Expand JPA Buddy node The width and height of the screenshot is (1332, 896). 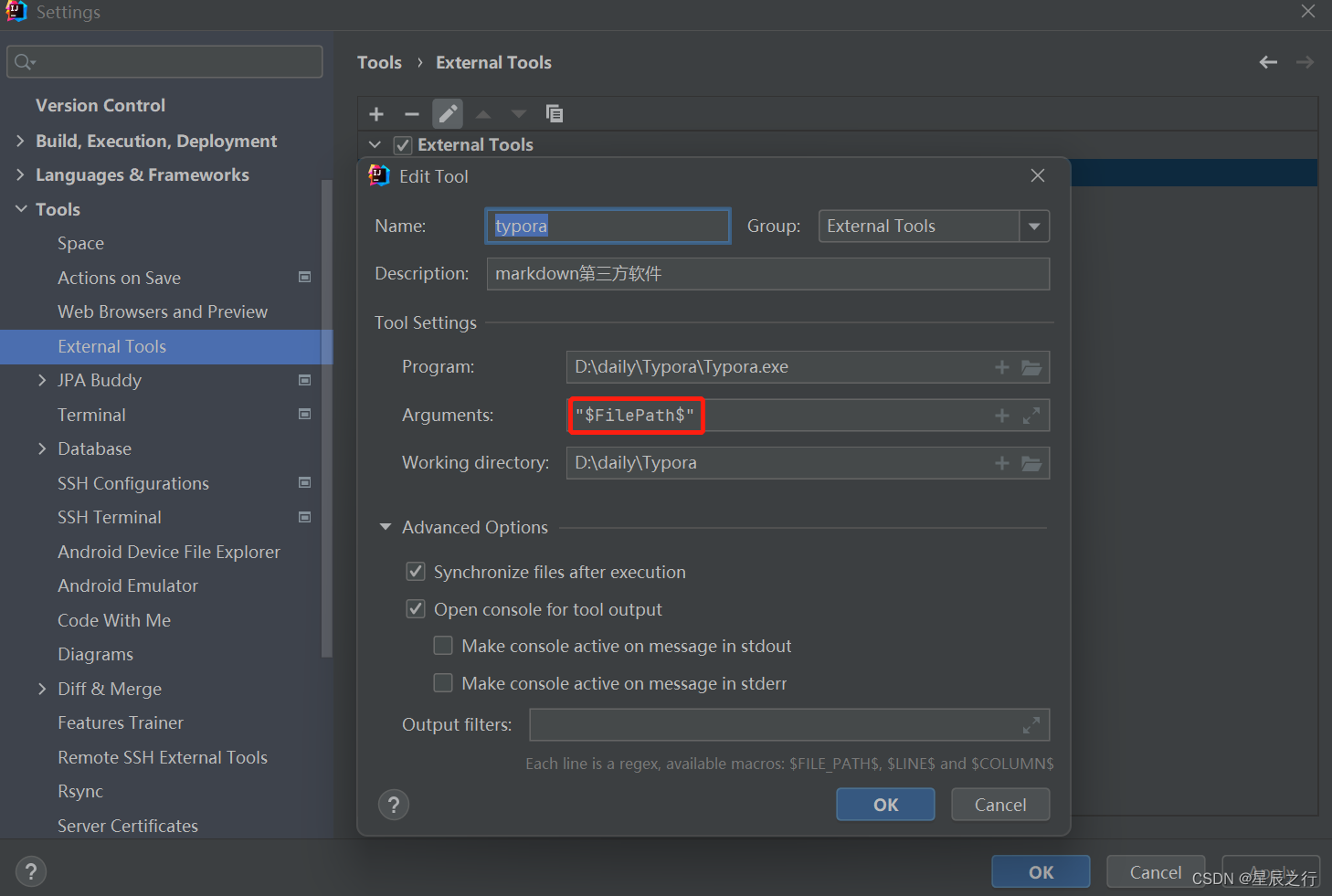pyautogui.click(x=42, y=380)
